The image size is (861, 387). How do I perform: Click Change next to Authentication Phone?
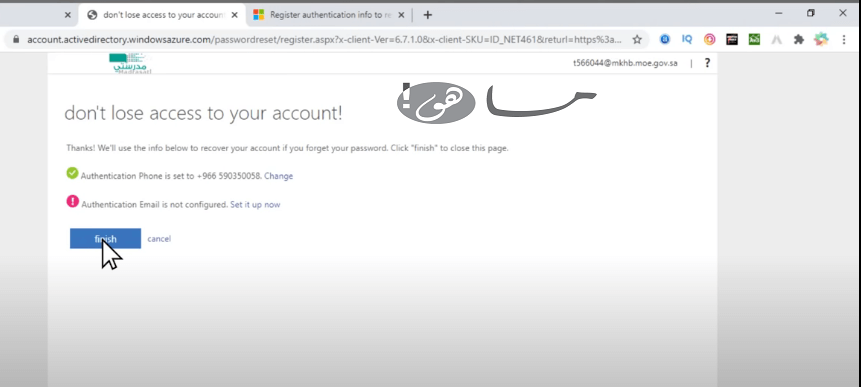[278, 176]
